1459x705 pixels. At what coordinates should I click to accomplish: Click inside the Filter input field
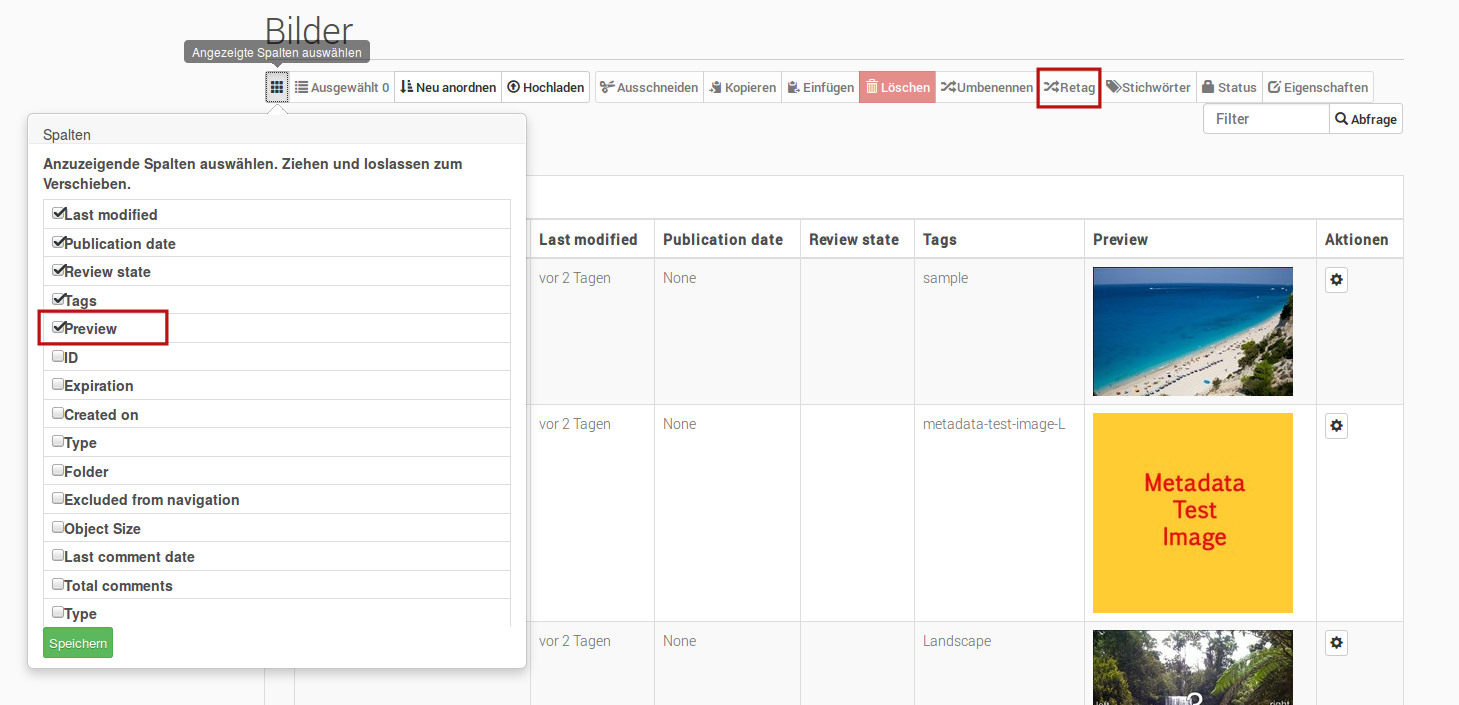1265,118
